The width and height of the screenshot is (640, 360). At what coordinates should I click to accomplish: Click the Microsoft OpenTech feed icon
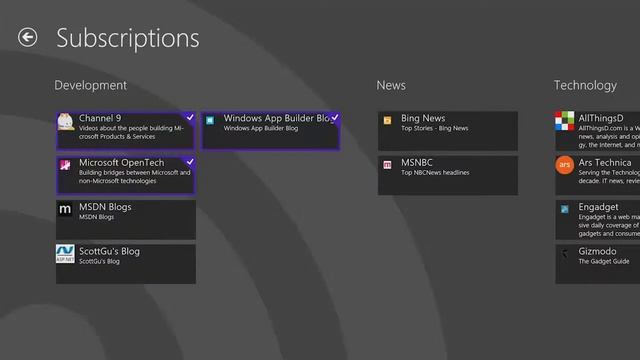(65, 165)
